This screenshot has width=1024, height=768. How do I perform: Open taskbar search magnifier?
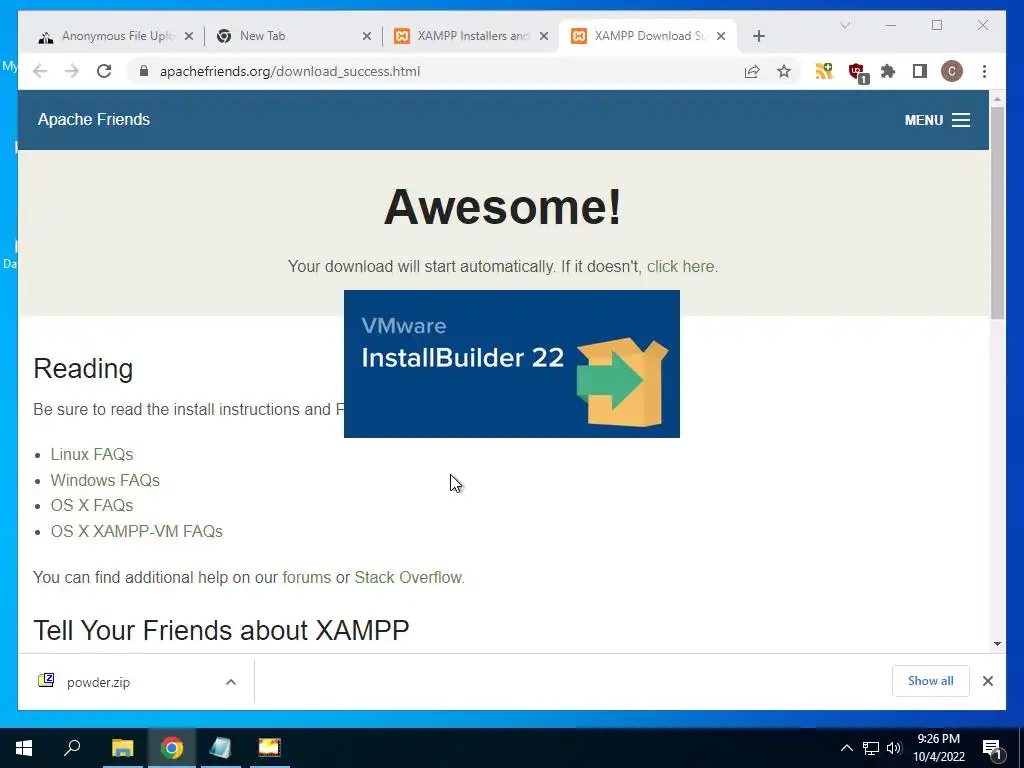click(x=72, y=748)
